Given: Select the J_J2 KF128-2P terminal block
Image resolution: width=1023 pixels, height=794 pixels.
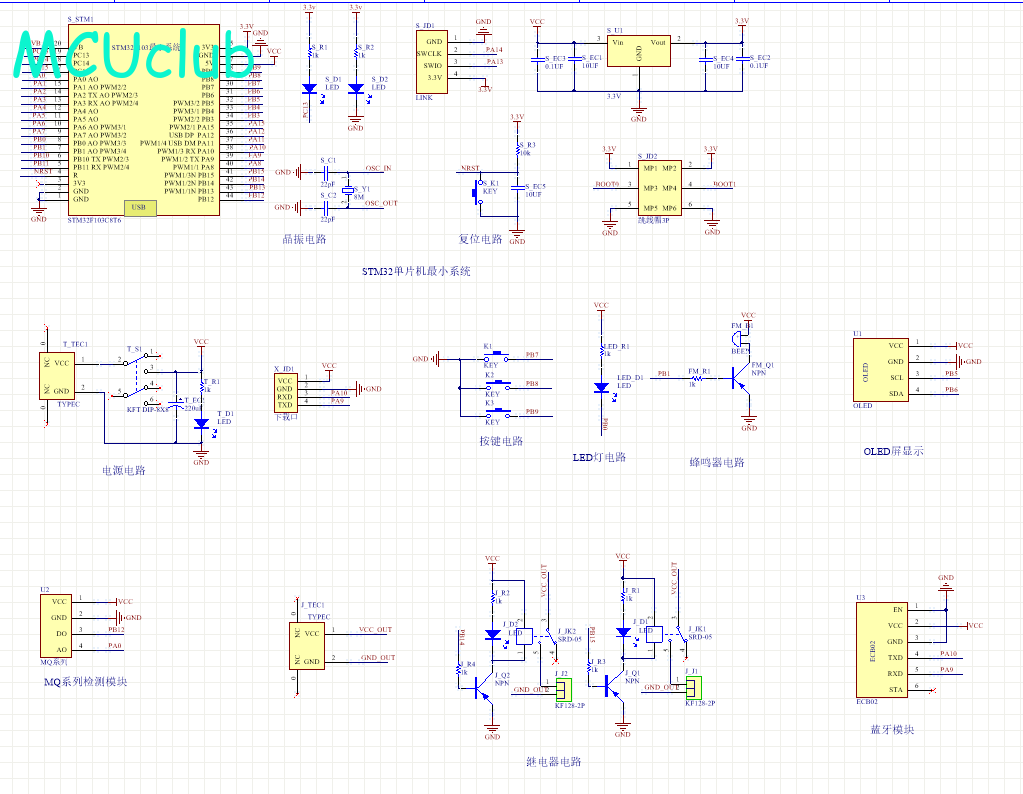Looking at the screenshot, I should (x=564, y=690).
